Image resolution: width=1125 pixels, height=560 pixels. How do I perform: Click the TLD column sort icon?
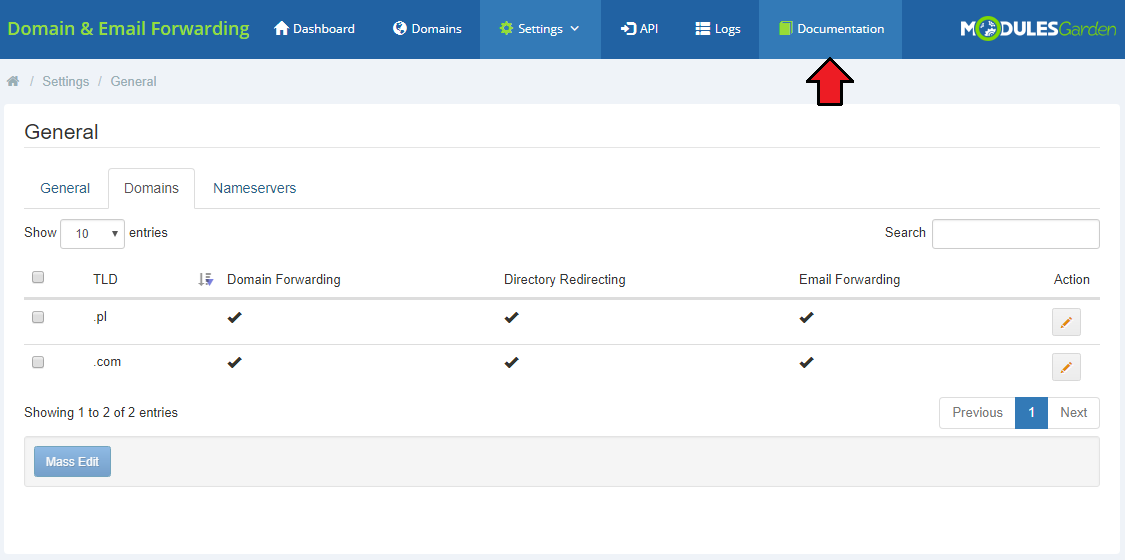pyautogui.click(x=205, y=280)
